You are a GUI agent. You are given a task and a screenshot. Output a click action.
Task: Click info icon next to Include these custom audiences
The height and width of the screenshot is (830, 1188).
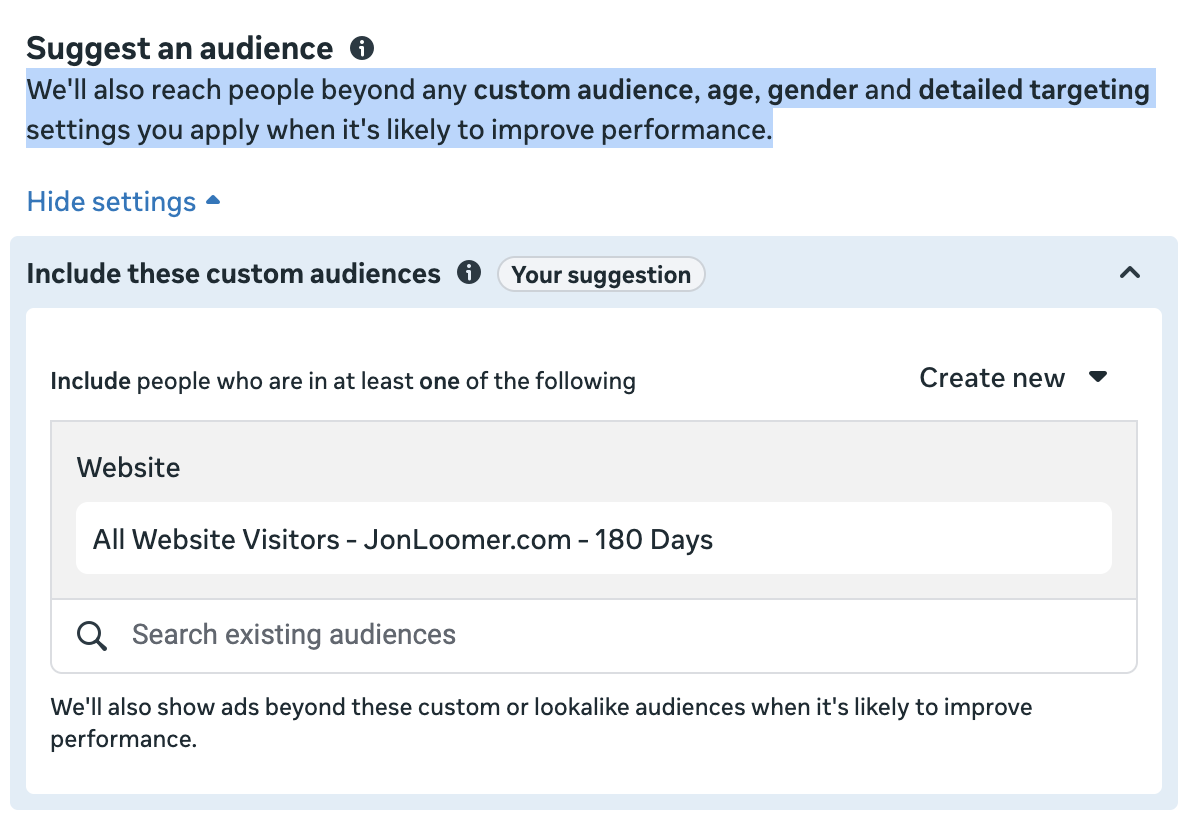coord(468,273)
